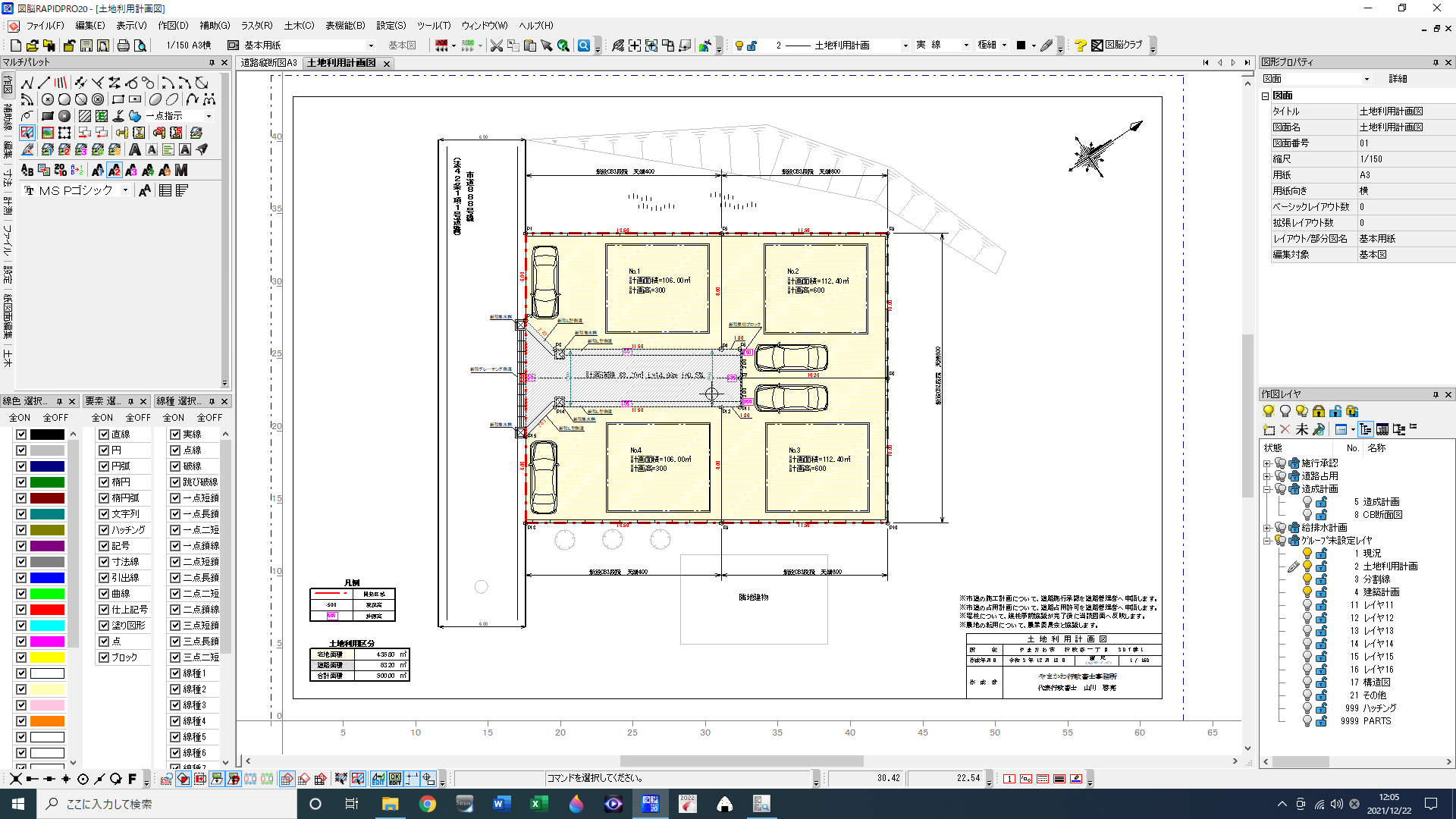Click the pencil line-attribute icon in toolbar
This screenshot has width=1456, height=819.
click(1046, 45)
